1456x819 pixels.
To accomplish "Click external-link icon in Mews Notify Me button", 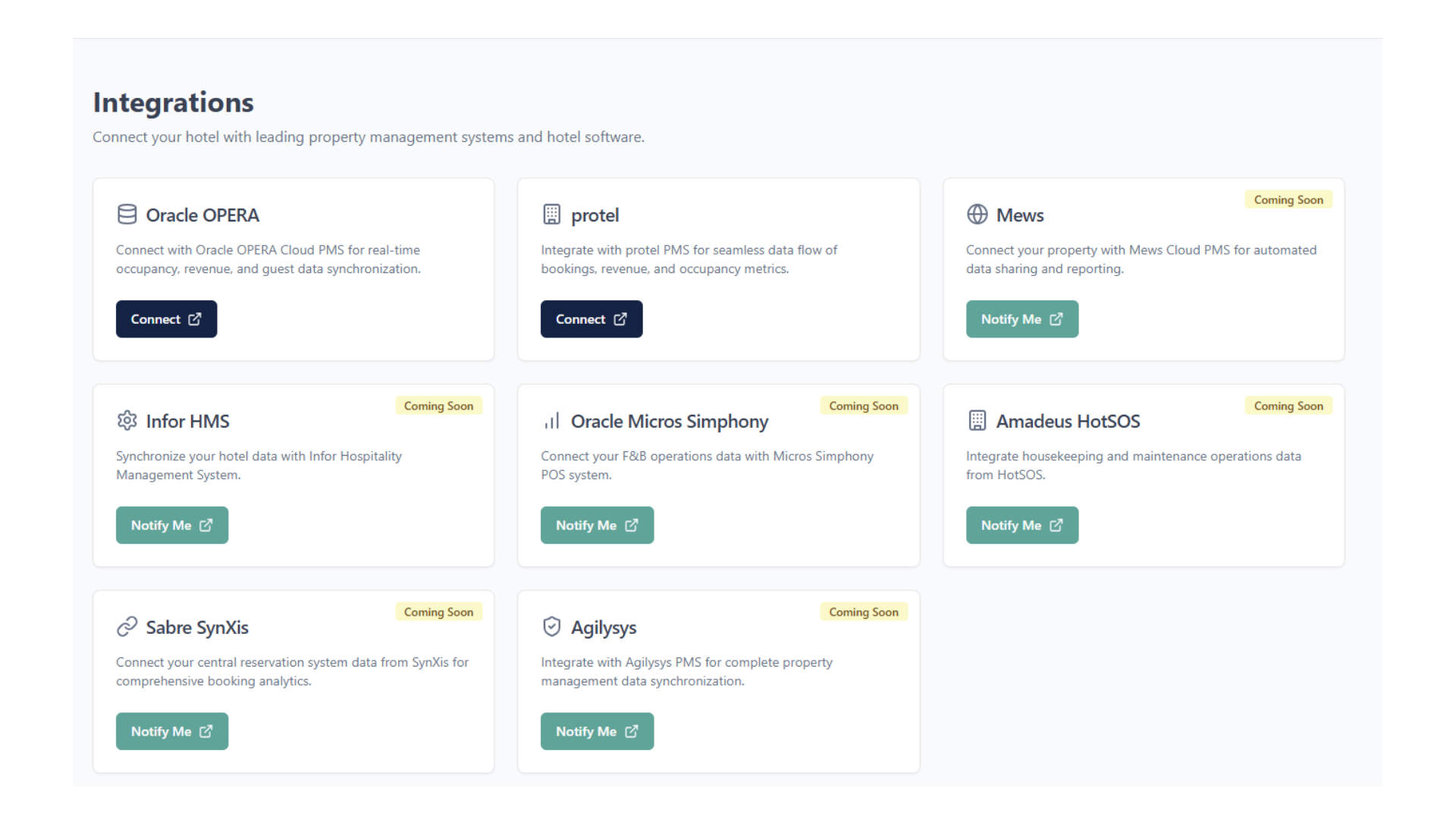I will pos(1056,319).
